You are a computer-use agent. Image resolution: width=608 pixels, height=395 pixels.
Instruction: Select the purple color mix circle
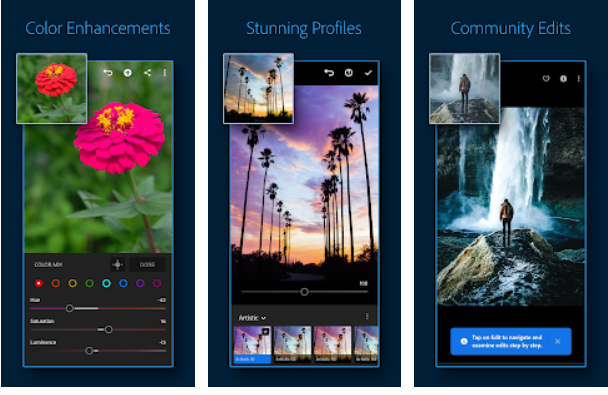click(140, 283)
